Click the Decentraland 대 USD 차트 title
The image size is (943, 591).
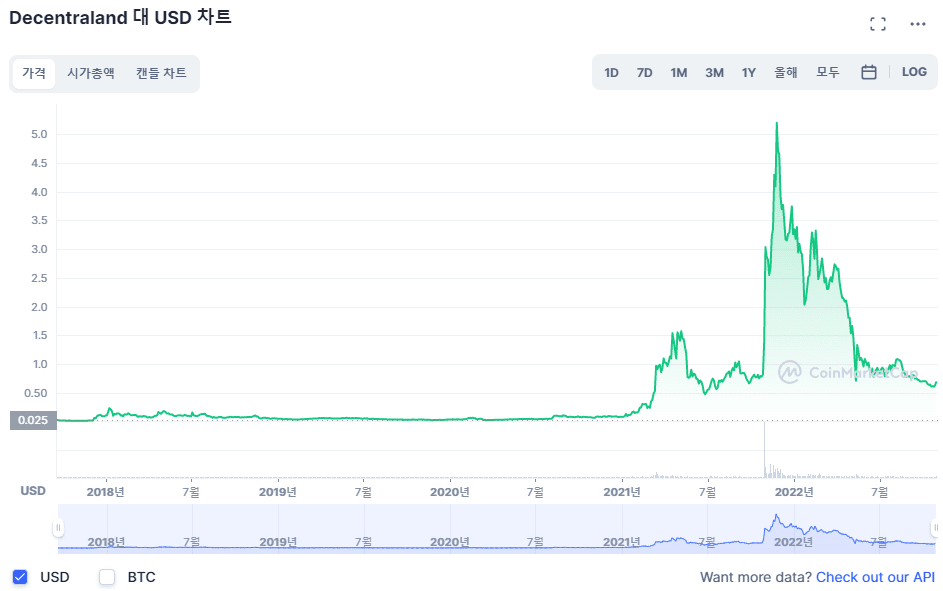click(x=120, y=17)
